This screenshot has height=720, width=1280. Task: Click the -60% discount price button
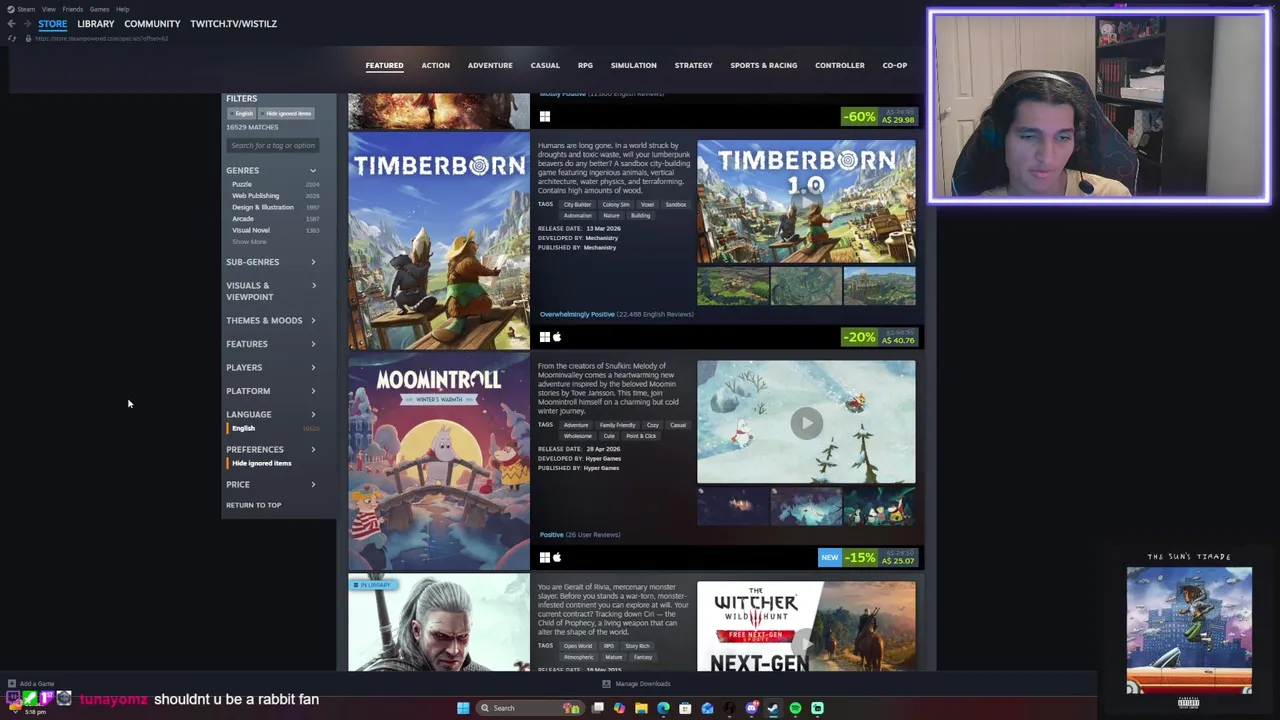(x=879, y=117)
